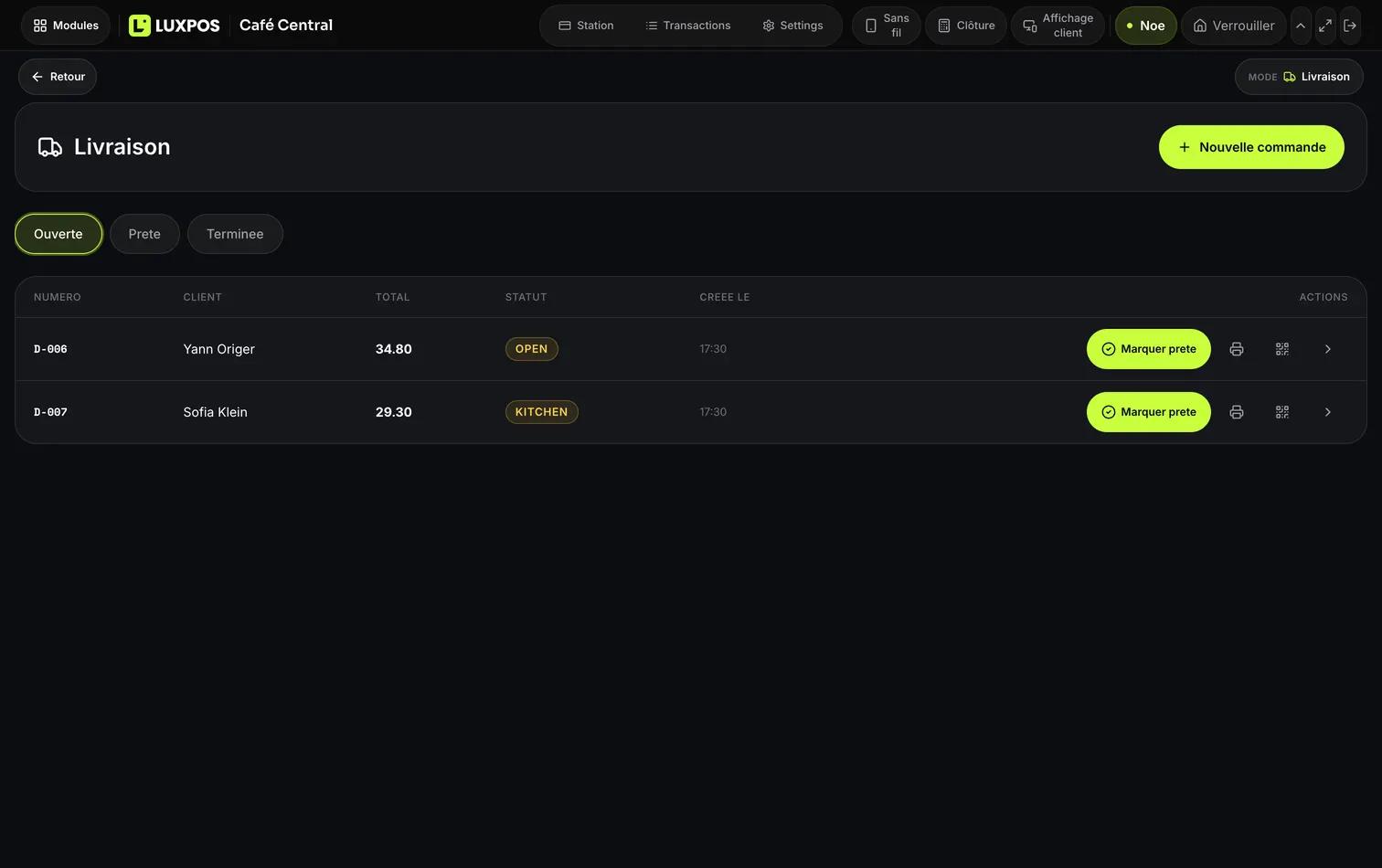
Task: Show QR code for order D-006
Action: coord(1282,349)
